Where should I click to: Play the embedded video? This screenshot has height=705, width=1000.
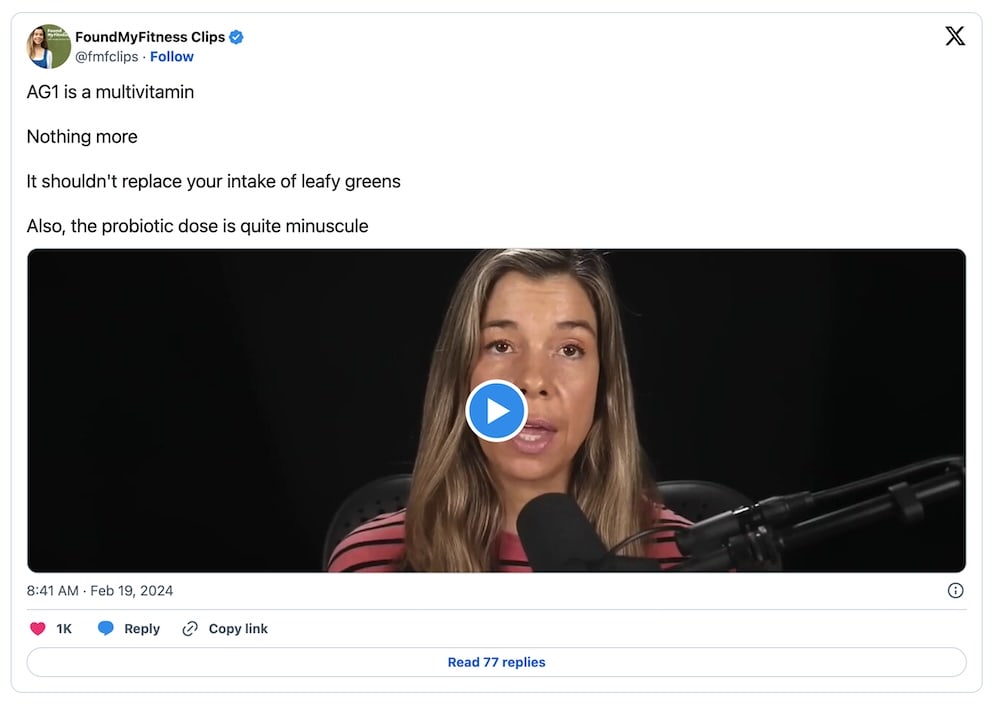coord(496,410)
